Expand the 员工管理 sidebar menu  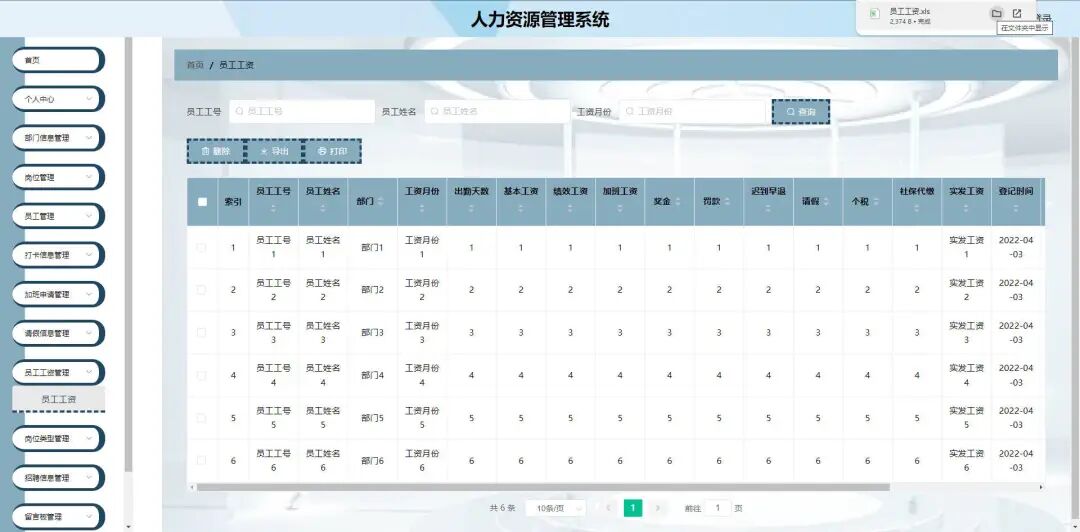point(58,216)
